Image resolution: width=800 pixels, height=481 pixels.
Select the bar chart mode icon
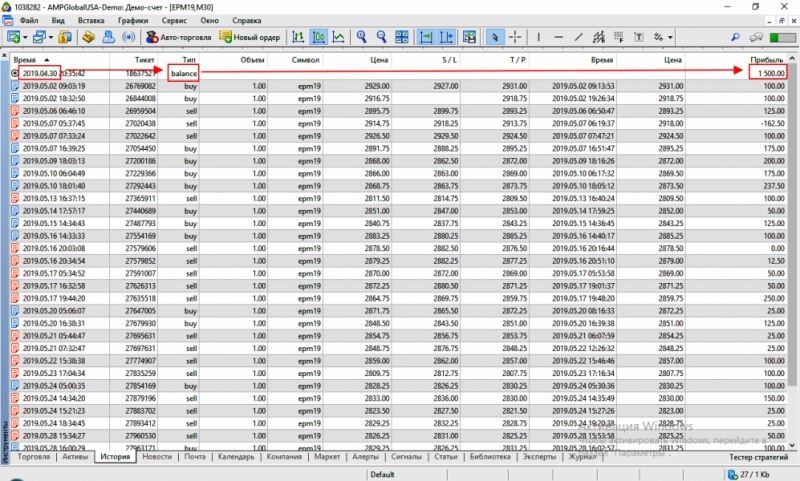coord(299,37)
